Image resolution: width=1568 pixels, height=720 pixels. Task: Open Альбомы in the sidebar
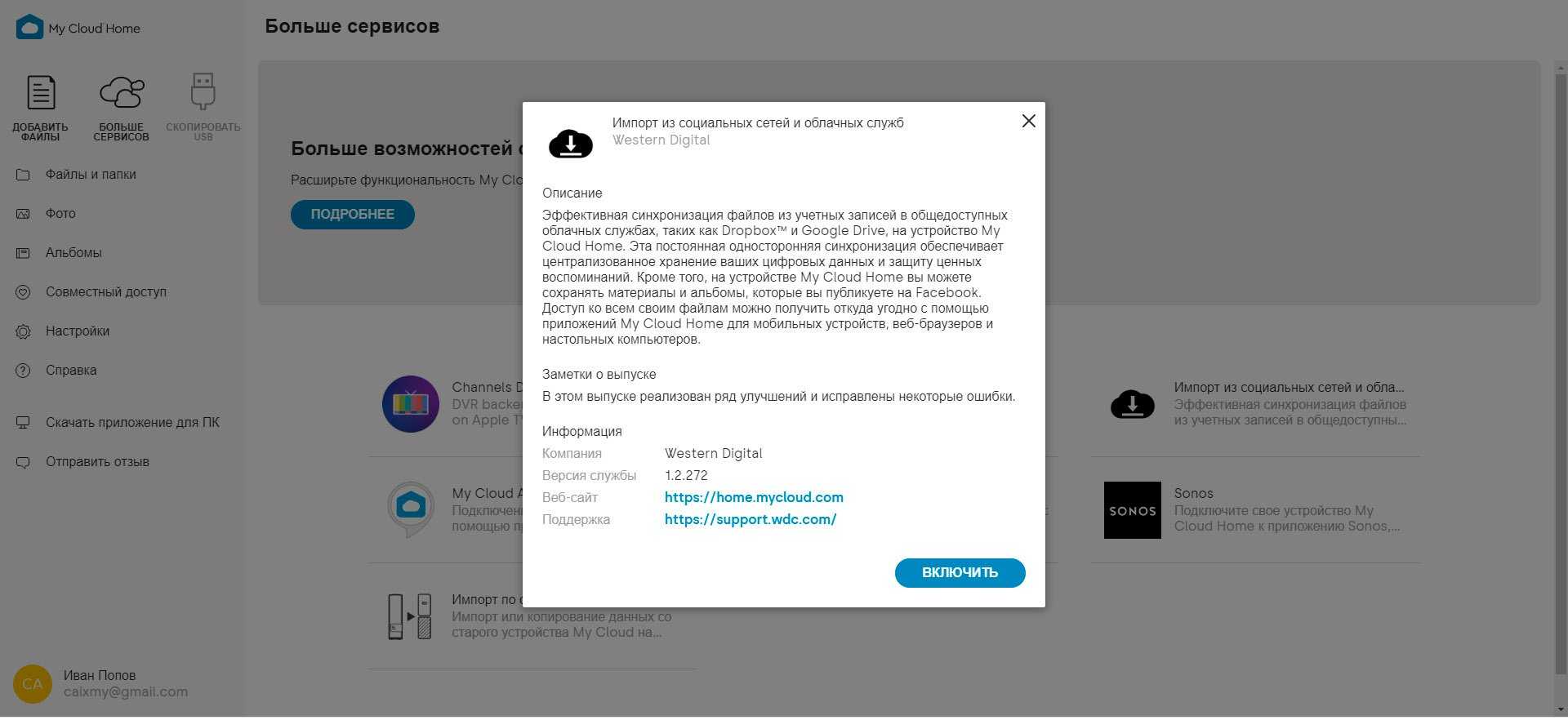[x=73, y=253]
